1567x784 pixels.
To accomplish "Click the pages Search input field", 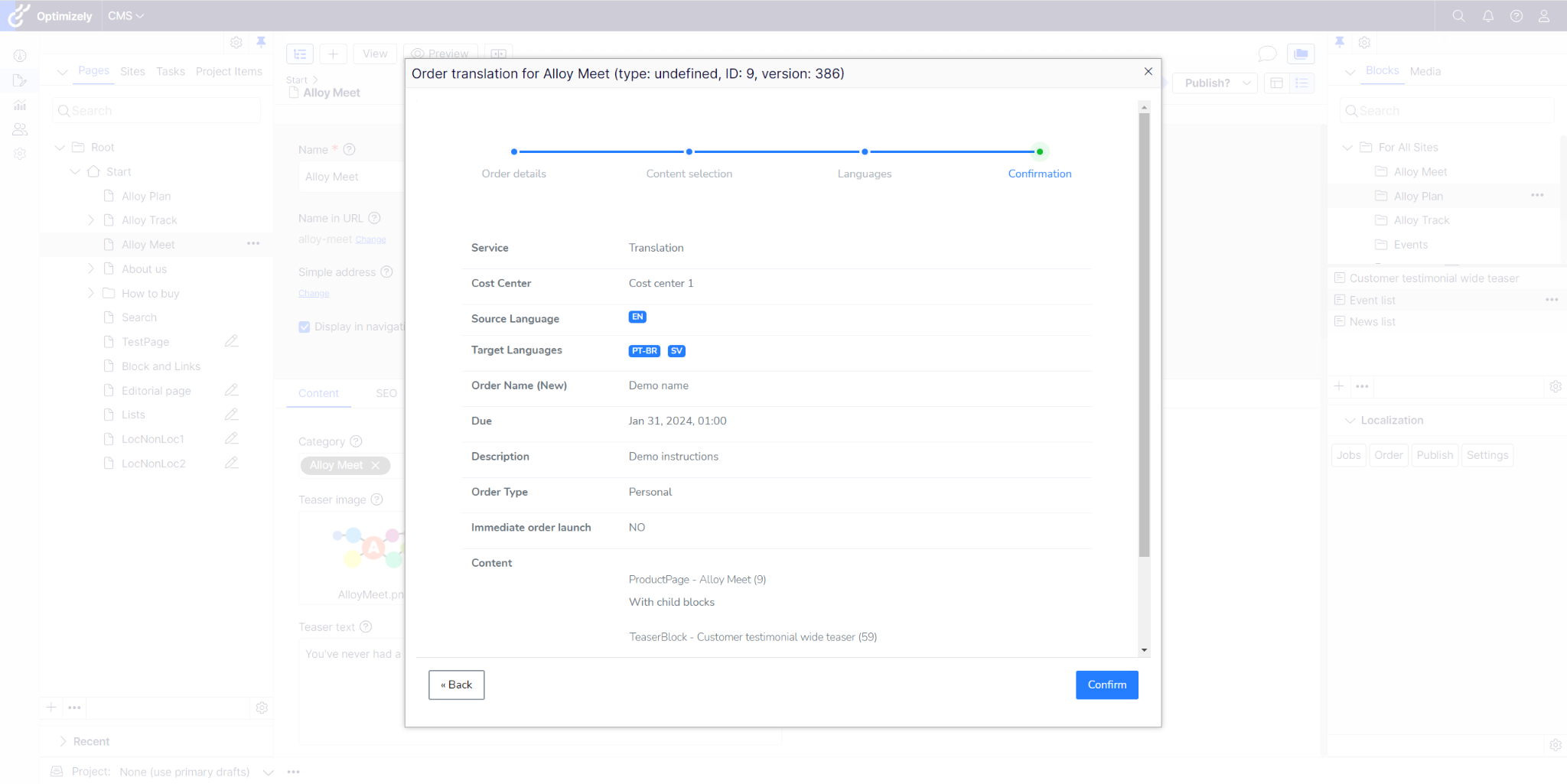I will (157, 111).
